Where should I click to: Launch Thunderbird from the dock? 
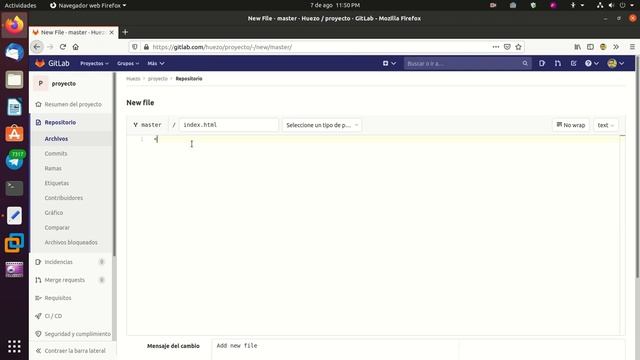(x=14, y=52)
